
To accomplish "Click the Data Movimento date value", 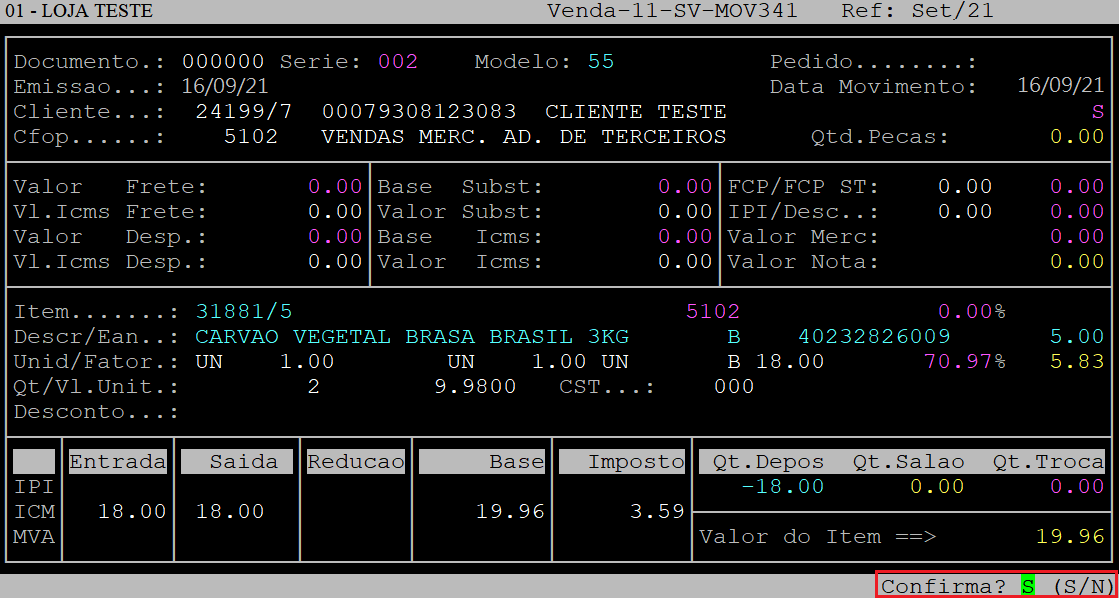I will tap(1060, 87).
